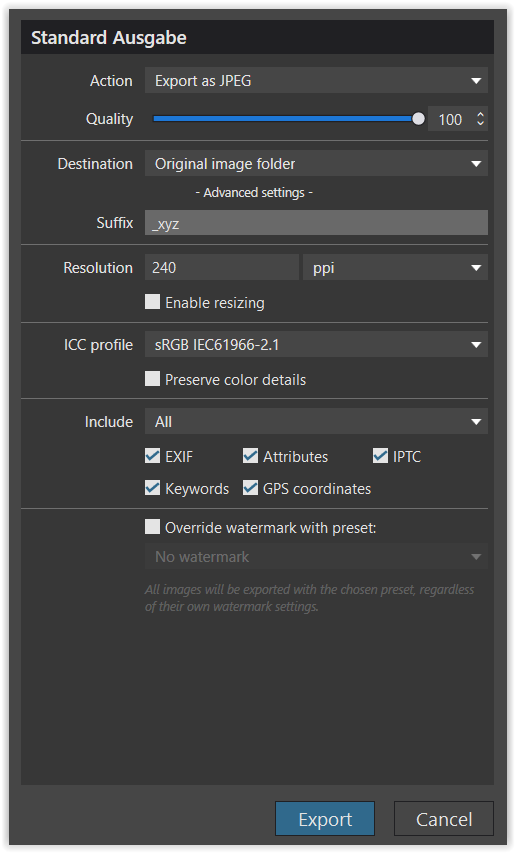Open the Destination dropdown
Viewport: 515px width, 853px height.
click(316, 164)
